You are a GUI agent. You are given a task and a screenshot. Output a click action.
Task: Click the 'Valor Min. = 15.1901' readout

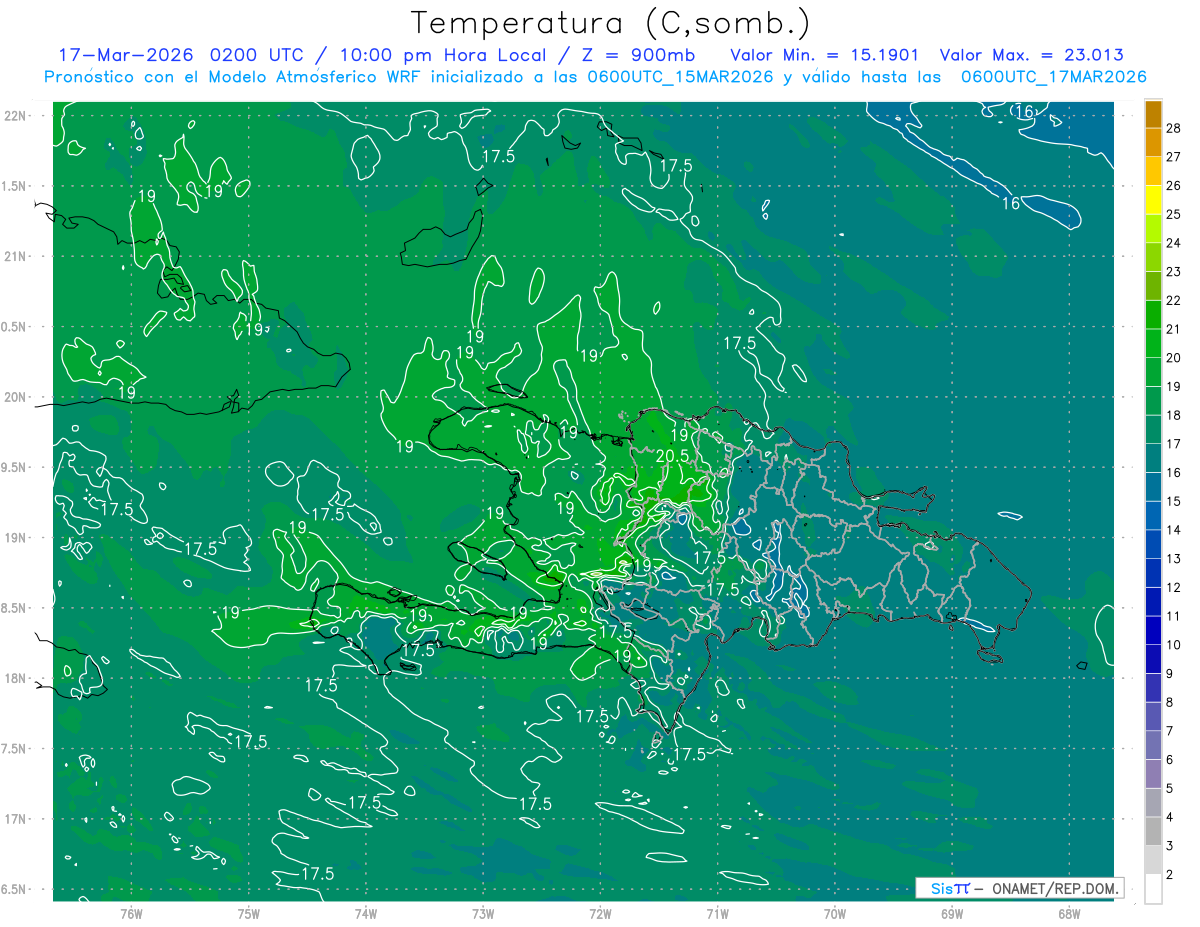(825, 55)
